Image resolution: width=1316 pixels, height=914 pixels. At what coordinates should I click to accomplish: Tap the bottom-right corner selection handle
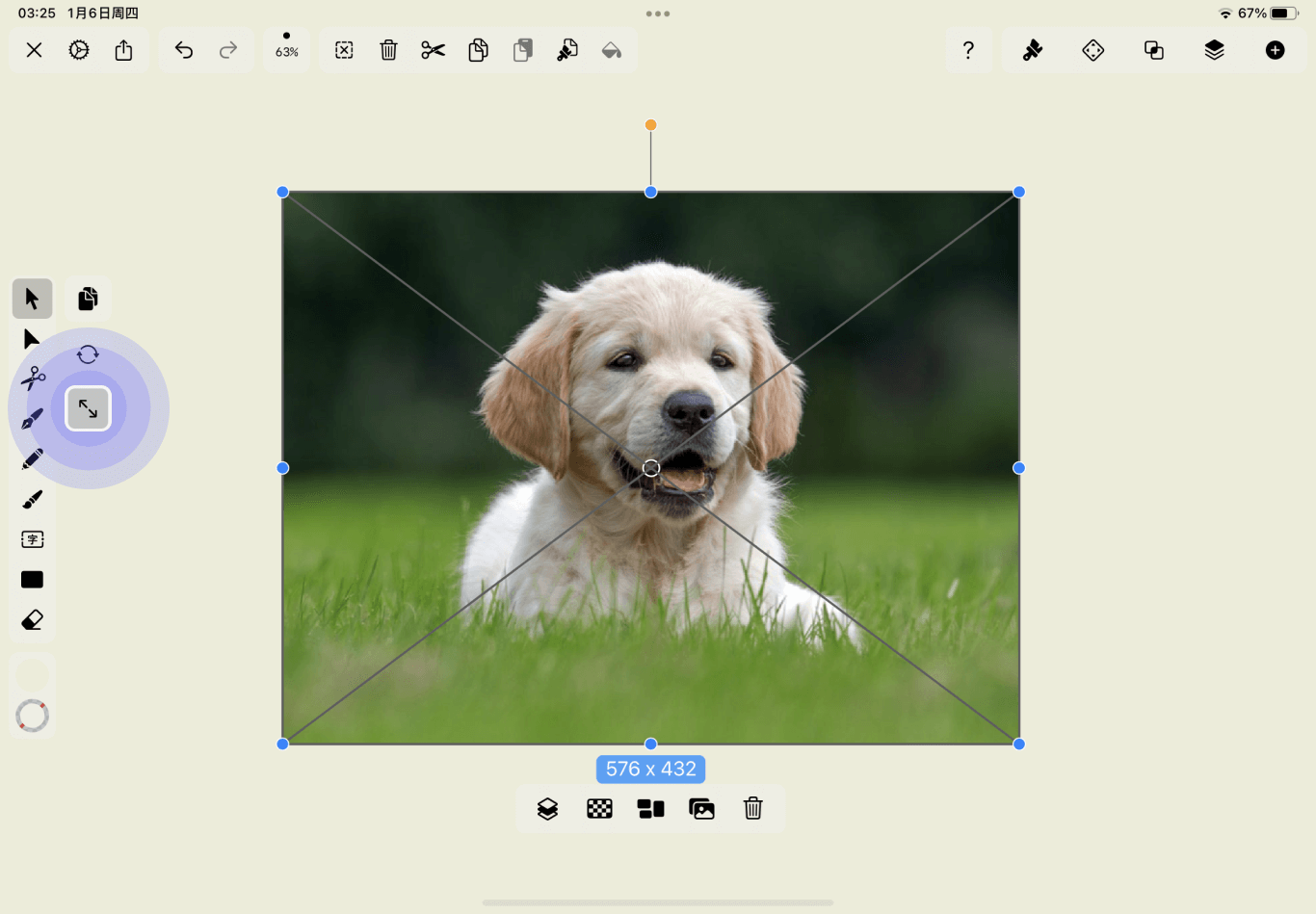(1019, 744)
